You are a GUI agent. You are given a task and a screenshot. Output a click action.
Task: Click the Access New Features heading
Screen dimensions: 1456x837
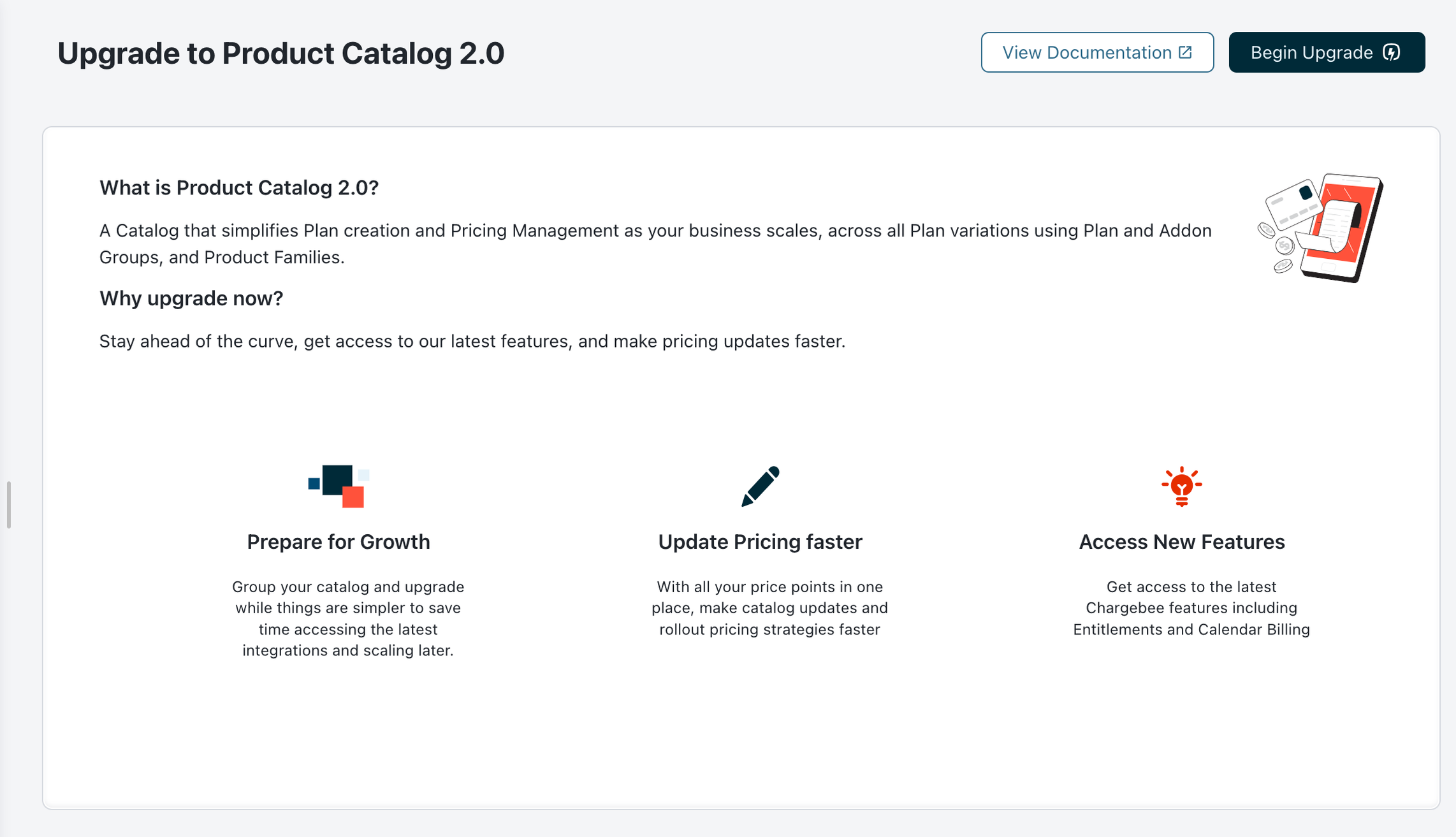tap(1181, 542)
